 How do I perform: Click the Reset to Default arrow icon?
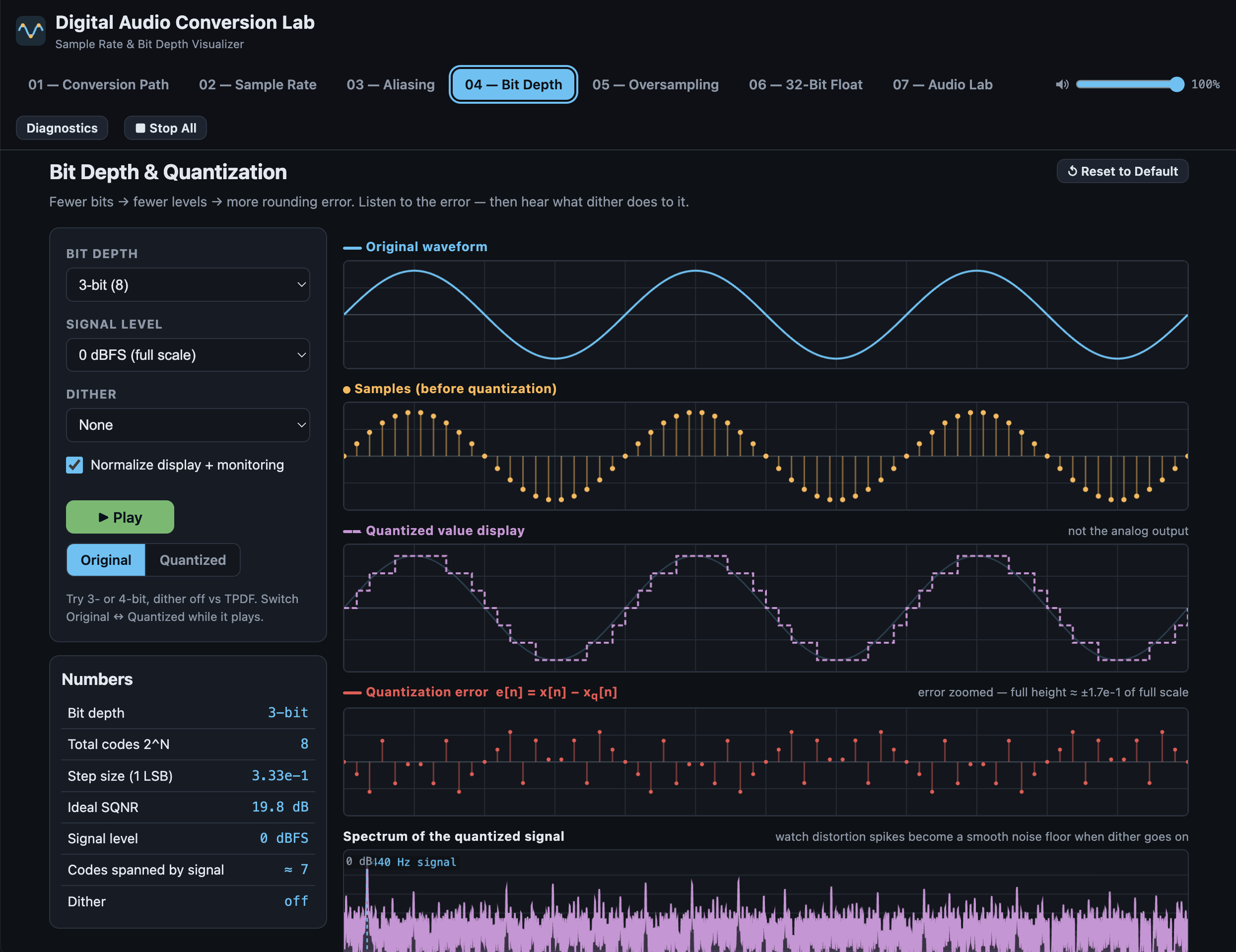coord(1072,171)
